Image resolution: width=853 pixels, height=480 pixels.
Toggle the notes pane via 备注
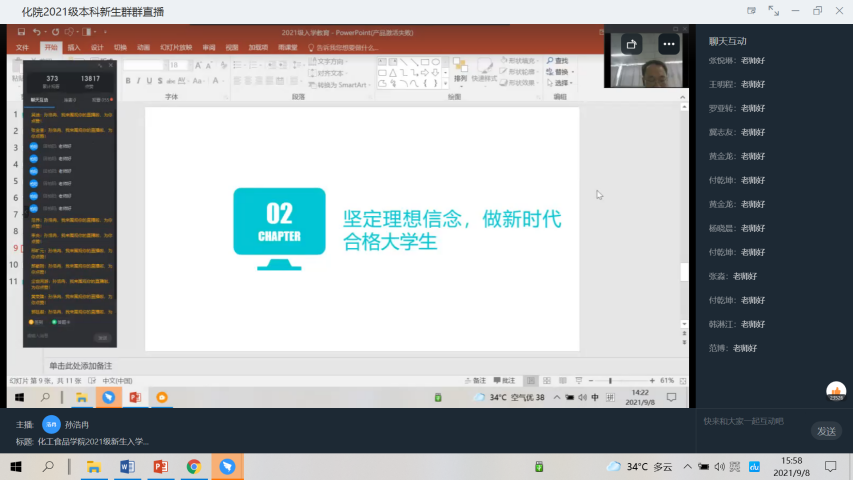pos(475,381)
